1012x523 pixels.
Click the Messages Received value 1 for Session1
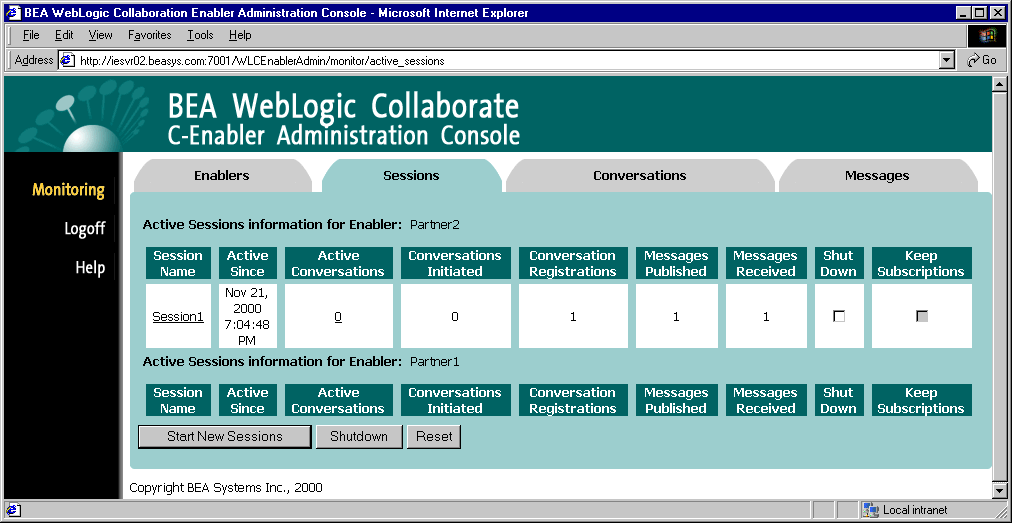766,317
